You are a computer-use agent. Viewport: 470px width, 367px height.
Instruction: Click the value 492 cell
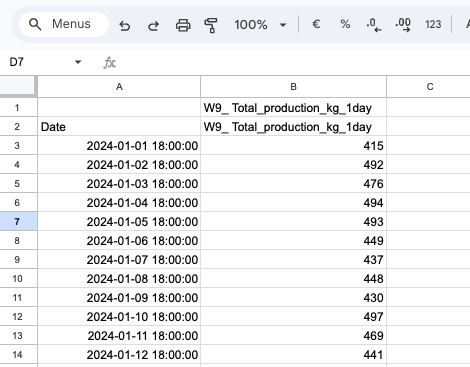tap(293, 165)
